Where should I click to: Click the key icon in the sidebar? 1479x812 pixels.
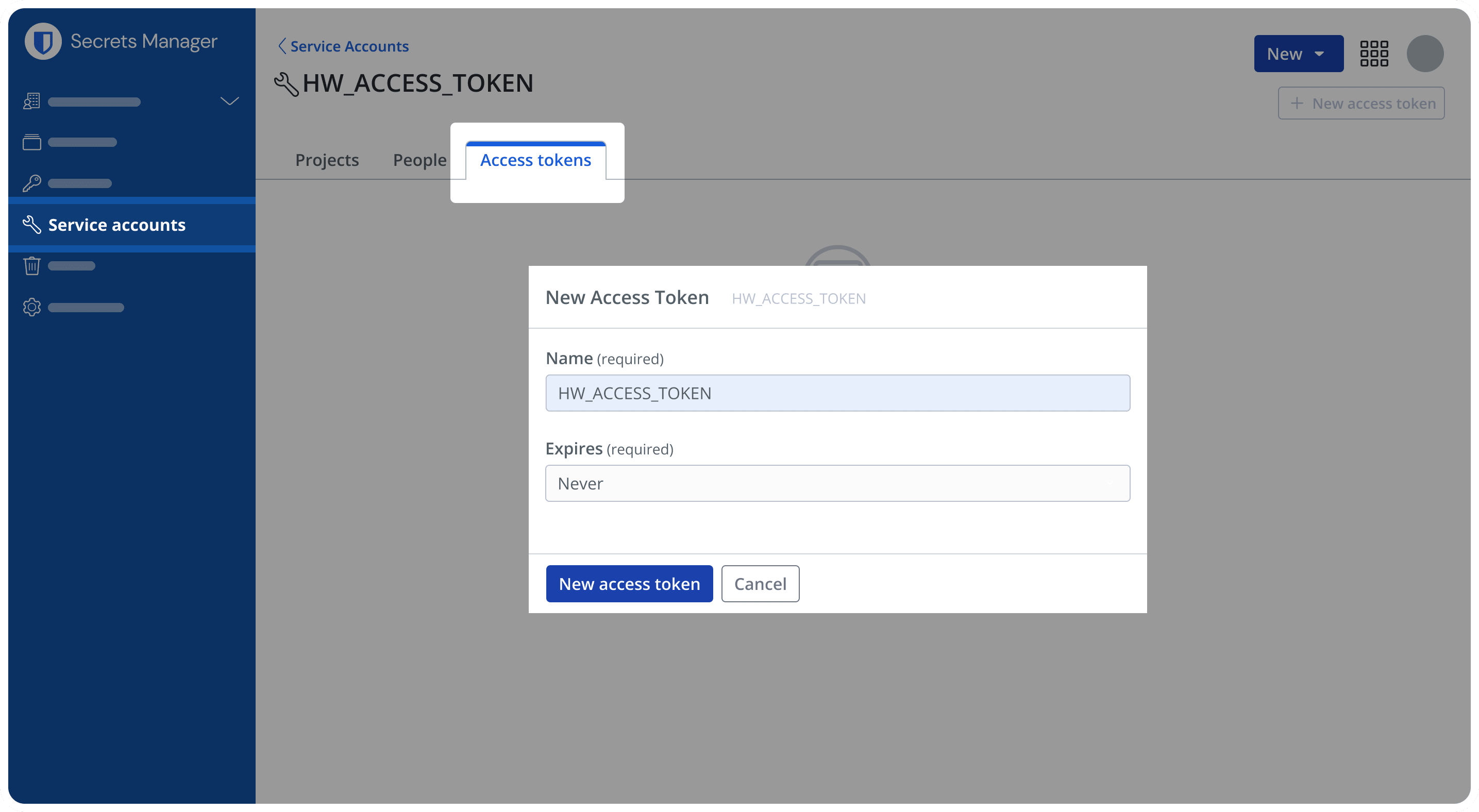click(31, 183)
